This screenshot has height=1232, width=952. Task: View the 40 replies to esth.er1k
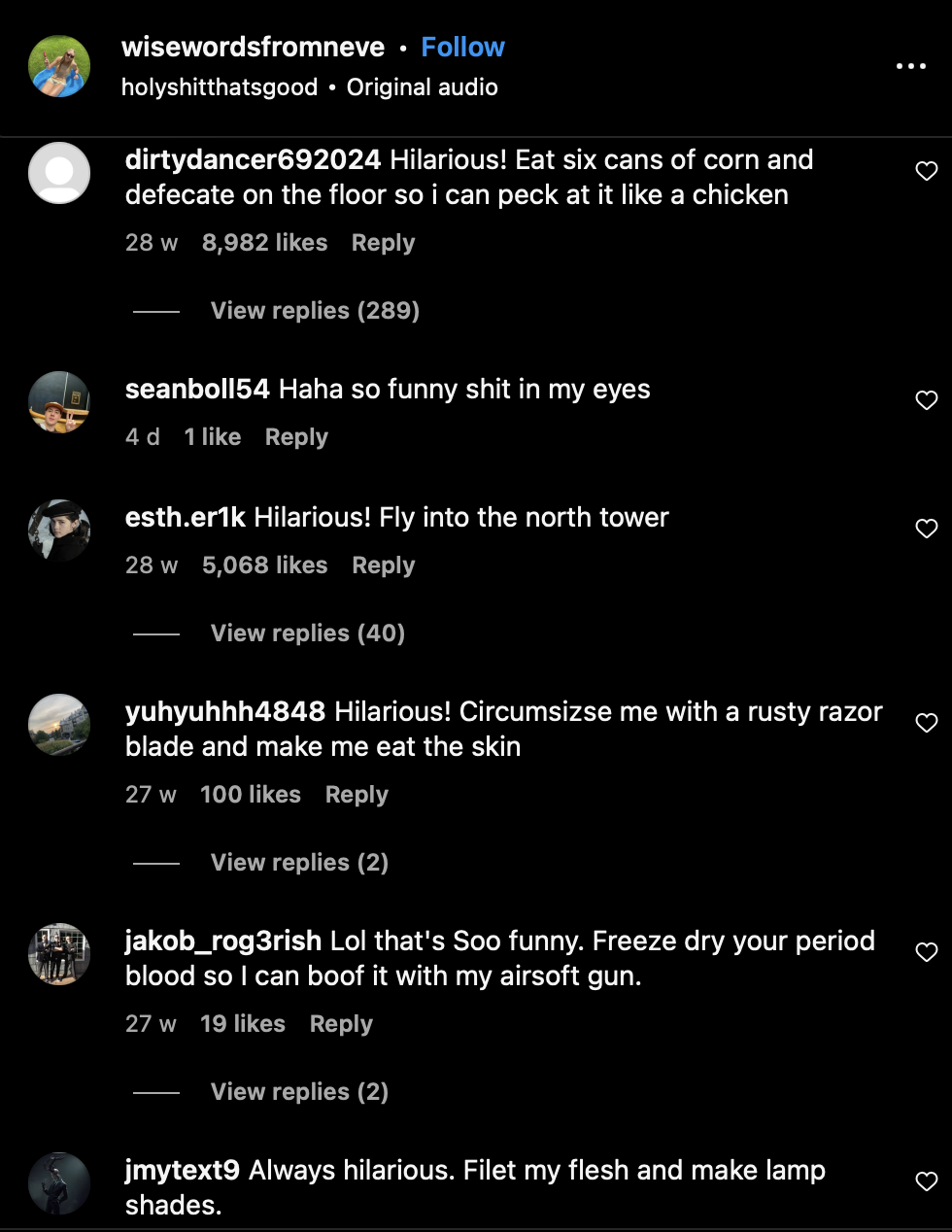[307, 633]
